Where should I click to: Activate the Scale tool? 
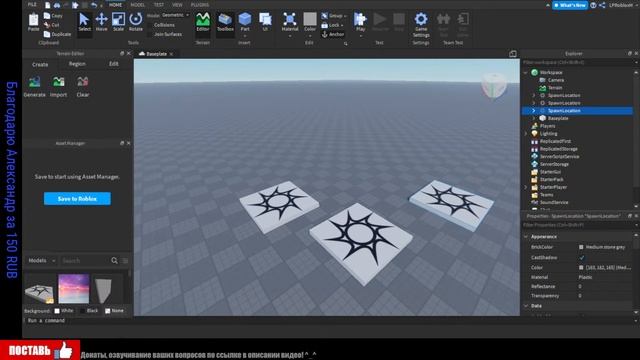118,22
